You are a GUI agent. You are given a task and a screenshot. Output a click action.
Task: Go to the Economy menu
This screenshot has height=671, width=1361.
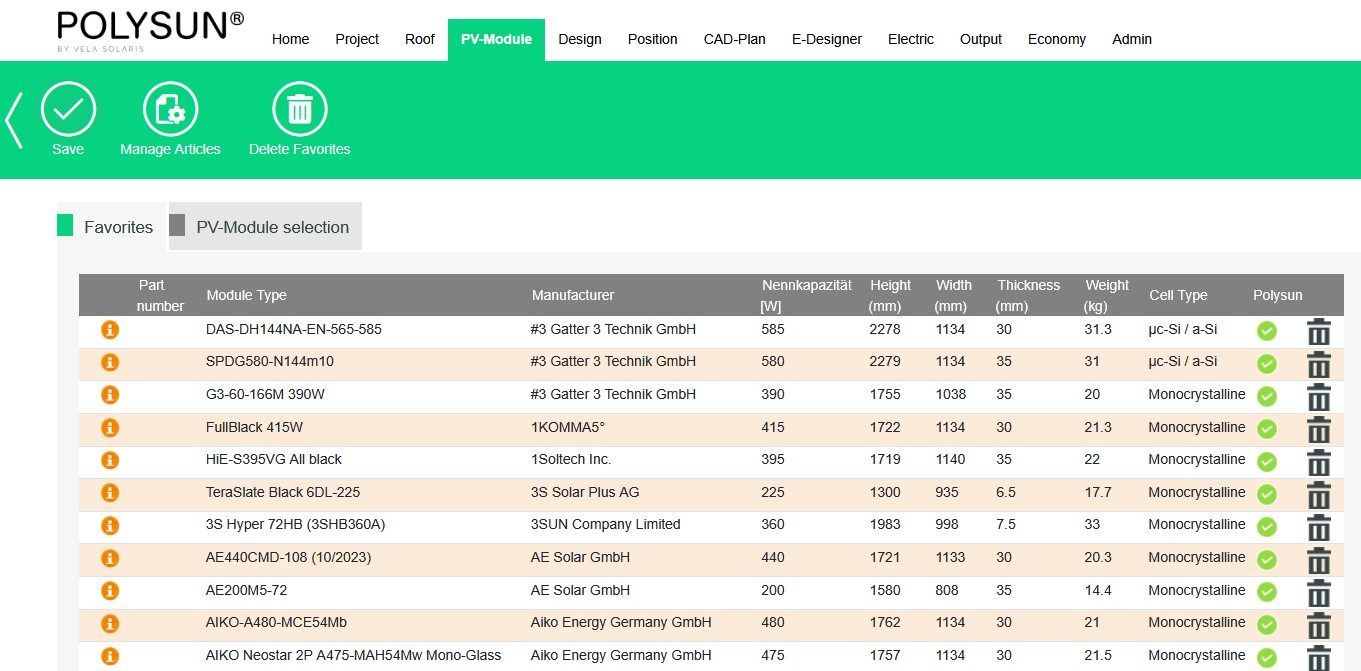1056,39
